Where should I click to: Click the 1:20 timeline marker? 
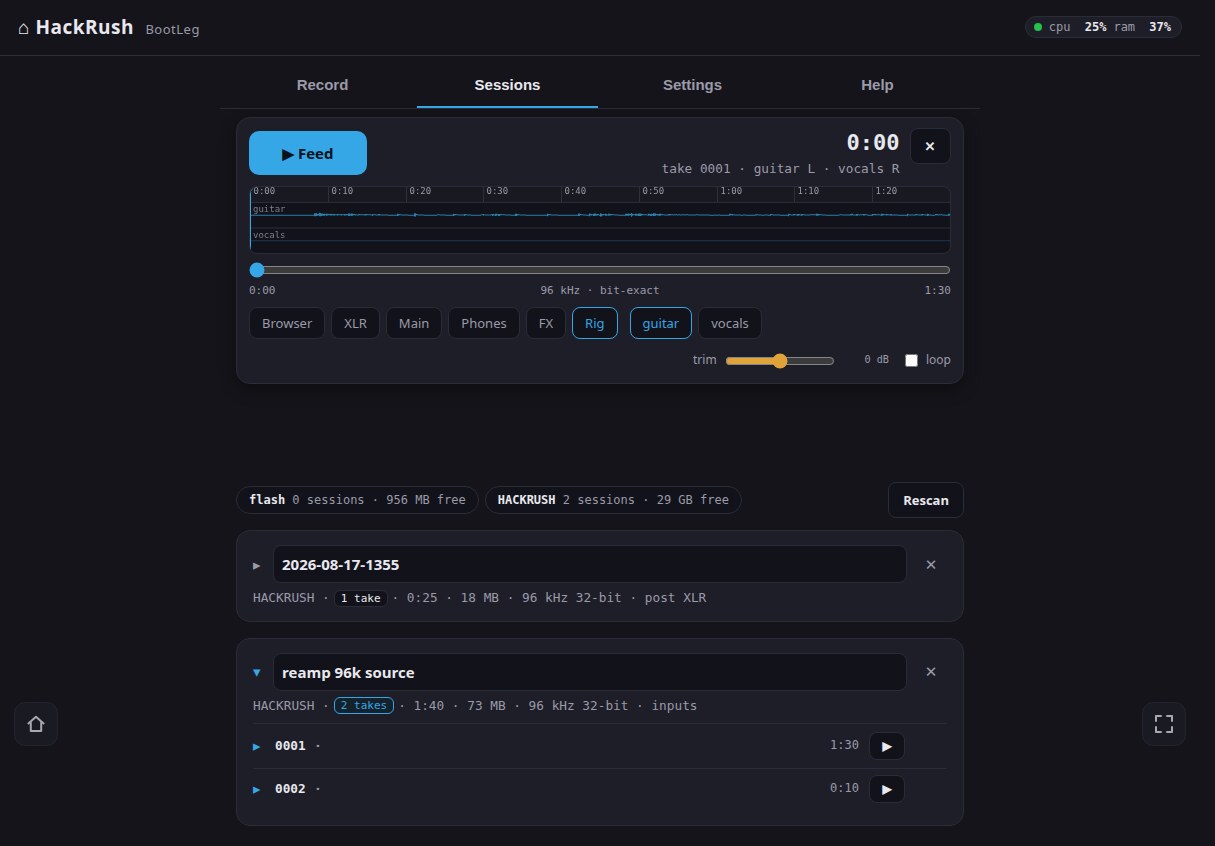[x=887, y=190]
